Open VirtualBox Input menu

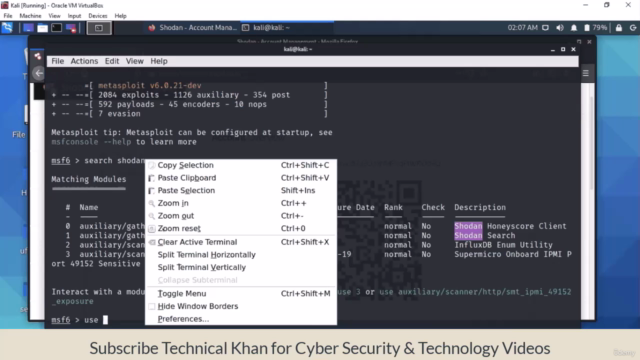tap(74, 16)
